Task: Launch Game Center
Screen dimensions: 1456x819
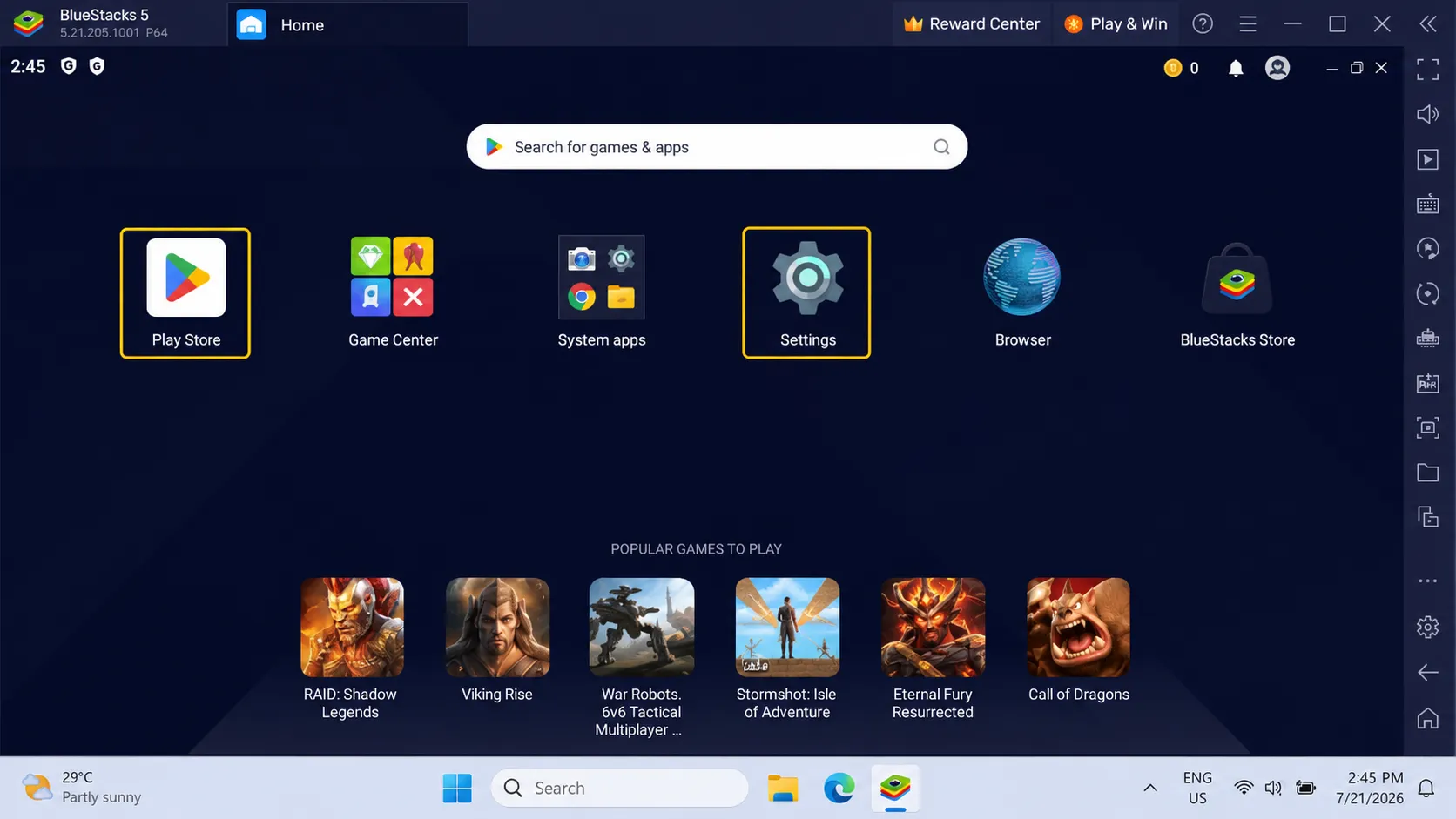Action: click(393, 292)
